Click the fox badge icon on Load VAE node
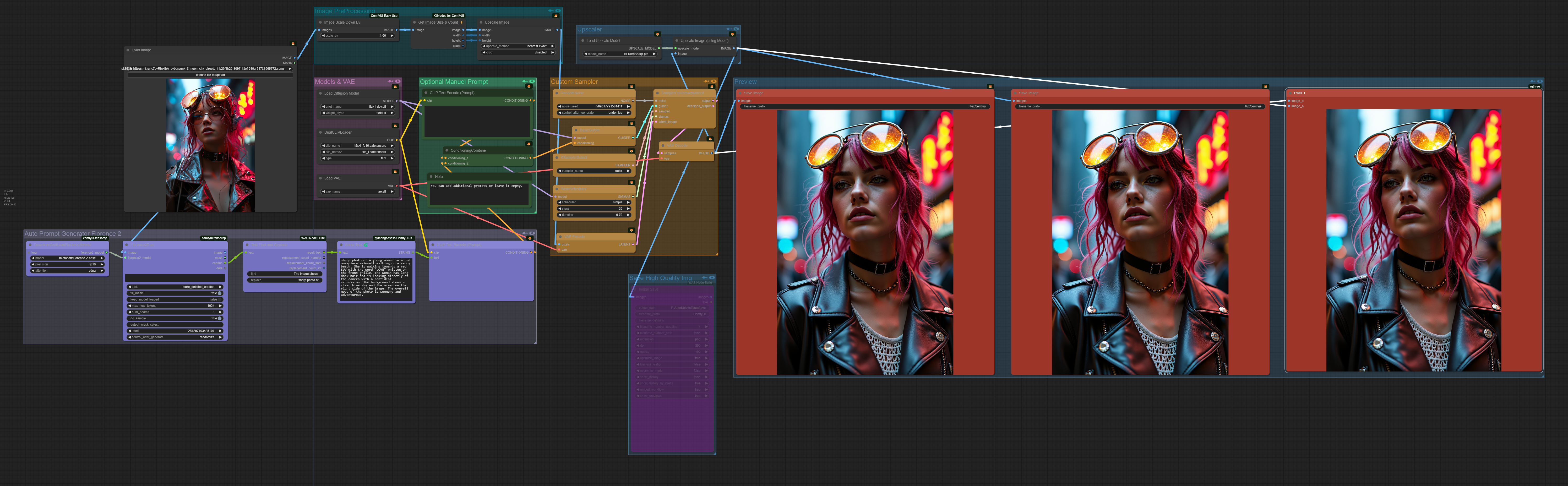Screen dimensions: 1568x486 point(395,172)
